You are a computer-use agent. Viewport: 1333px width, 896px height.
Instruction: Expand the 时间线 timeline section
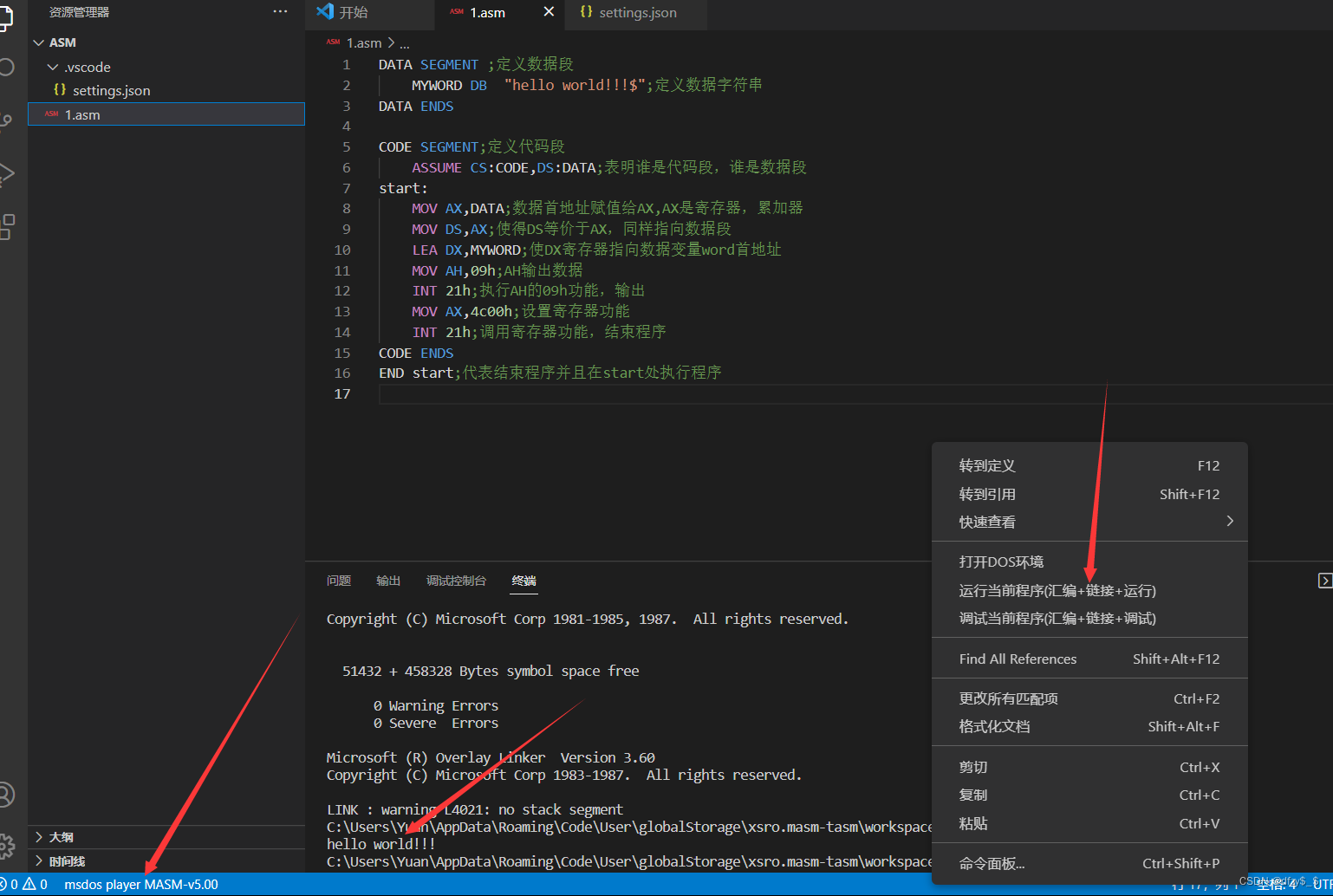point(38,861)
